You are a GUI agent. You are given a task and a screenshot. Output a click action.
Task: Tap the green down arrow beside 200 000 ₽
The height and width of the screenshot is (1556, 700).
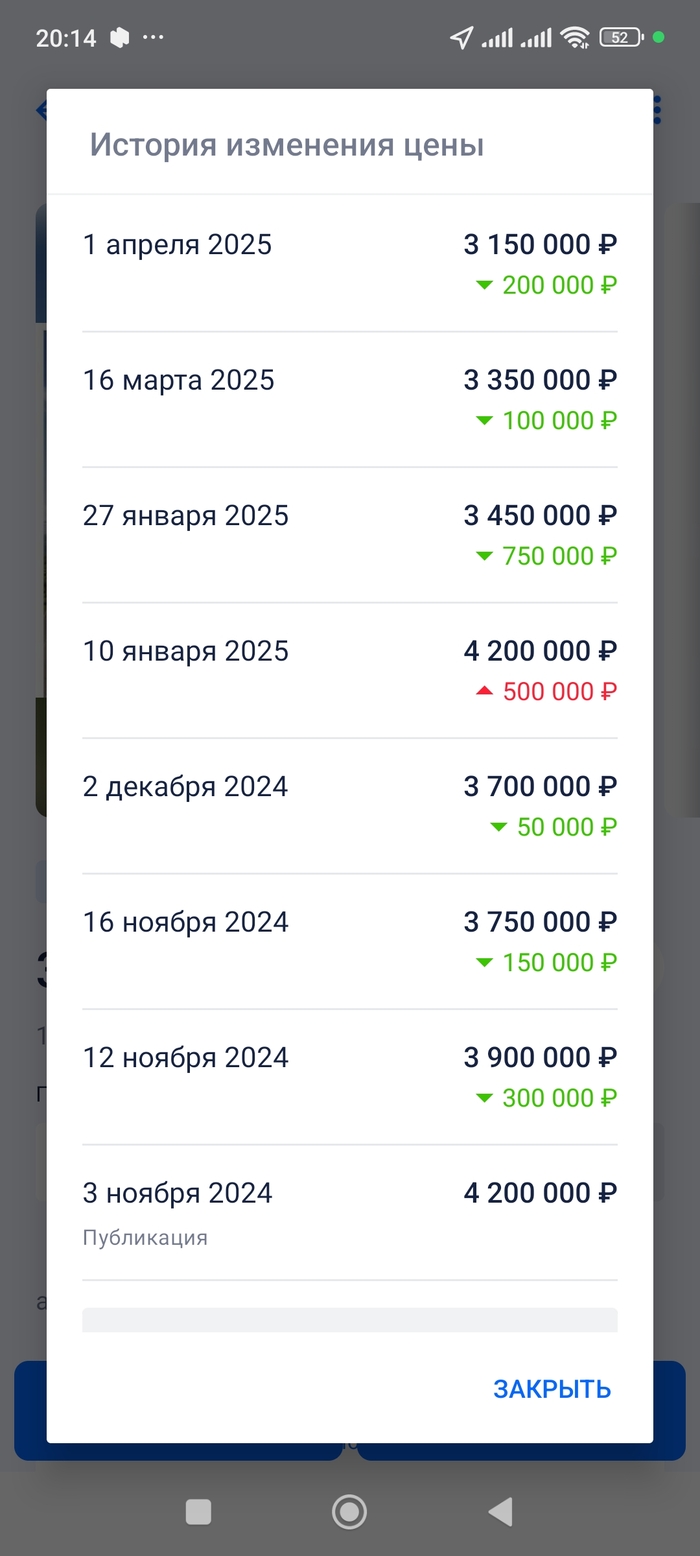pyautogui.click(x=485, y=285)
